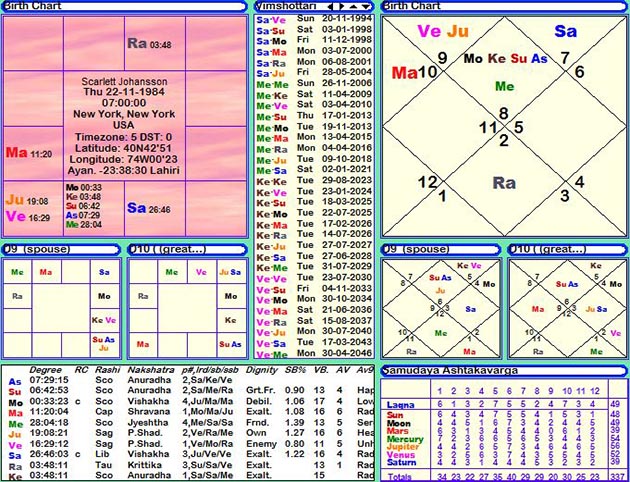The height and width of the screenshot is (482, 630).
Task: Select the Samudaya Ashtakavarga panel title
Action: (449, 370)
